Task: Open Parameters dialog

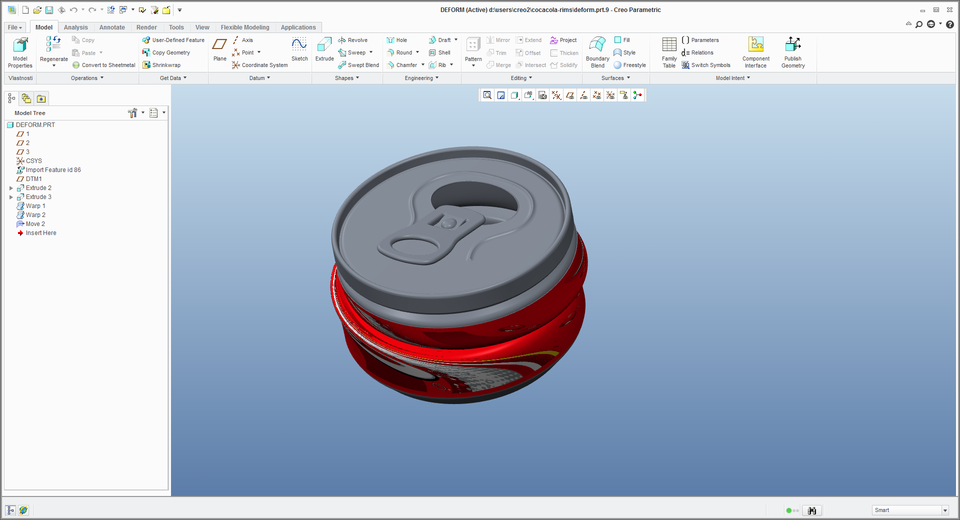Action: coord(700,40)
